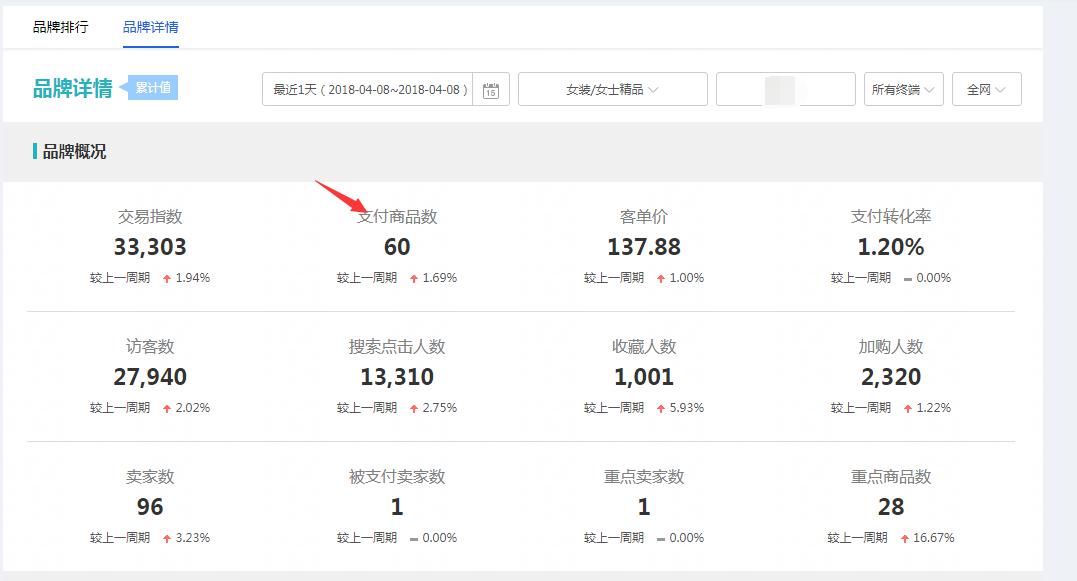The width and height of the screenshot is (1077, 581).
Task: Click the 加购人数 metric title
Action: tap(891, 347)
